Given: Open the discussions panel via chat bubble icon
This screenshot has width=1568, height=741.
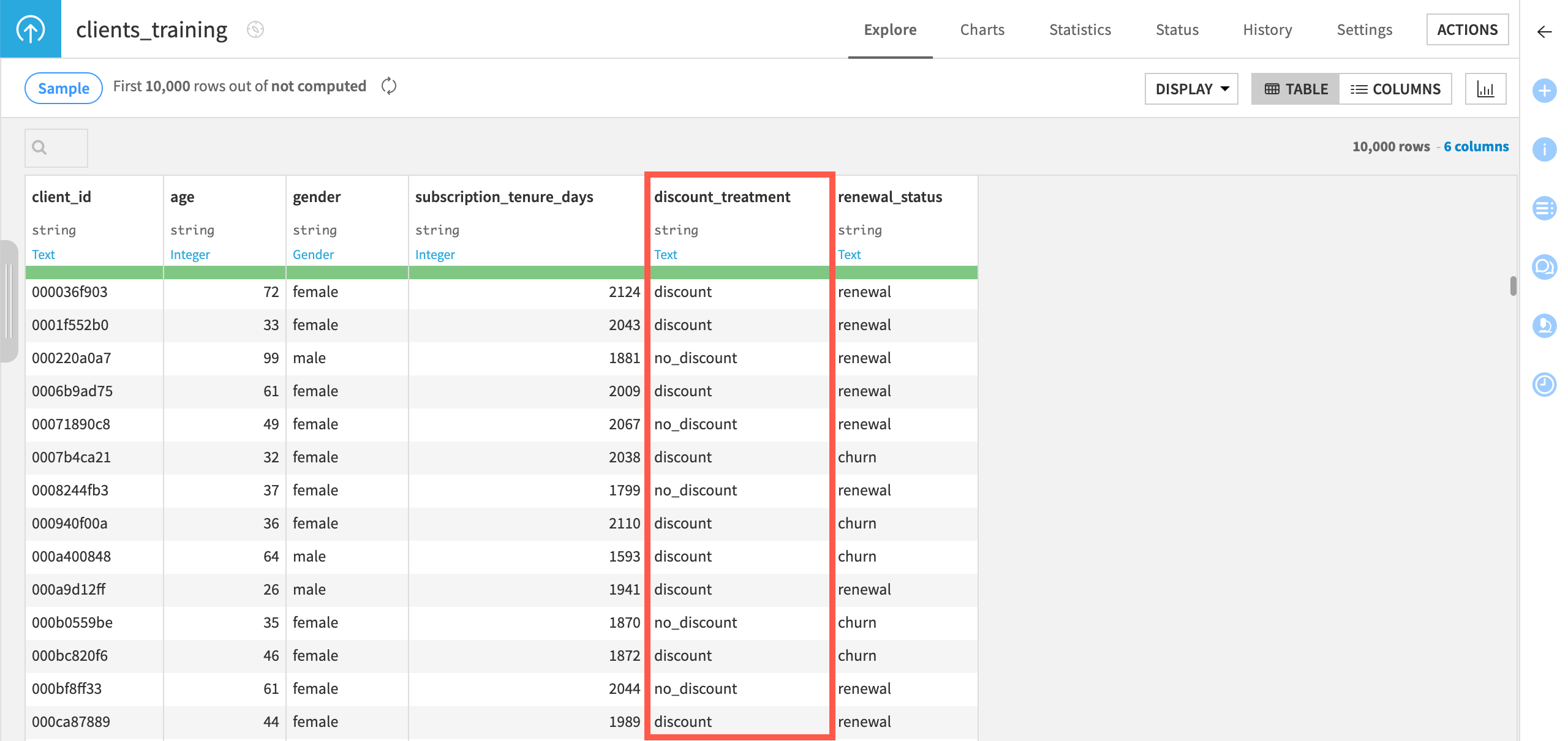Looking at the screenshot, I should point(1545,267).
